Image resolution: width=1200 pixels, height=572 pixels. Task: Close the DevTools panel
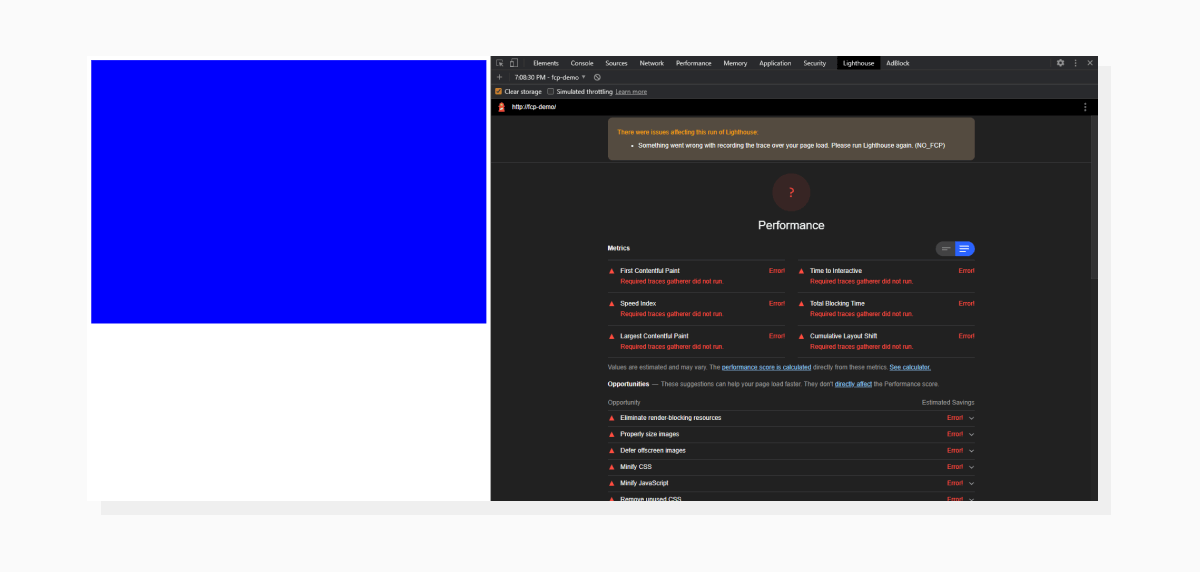click(1090, 63)
